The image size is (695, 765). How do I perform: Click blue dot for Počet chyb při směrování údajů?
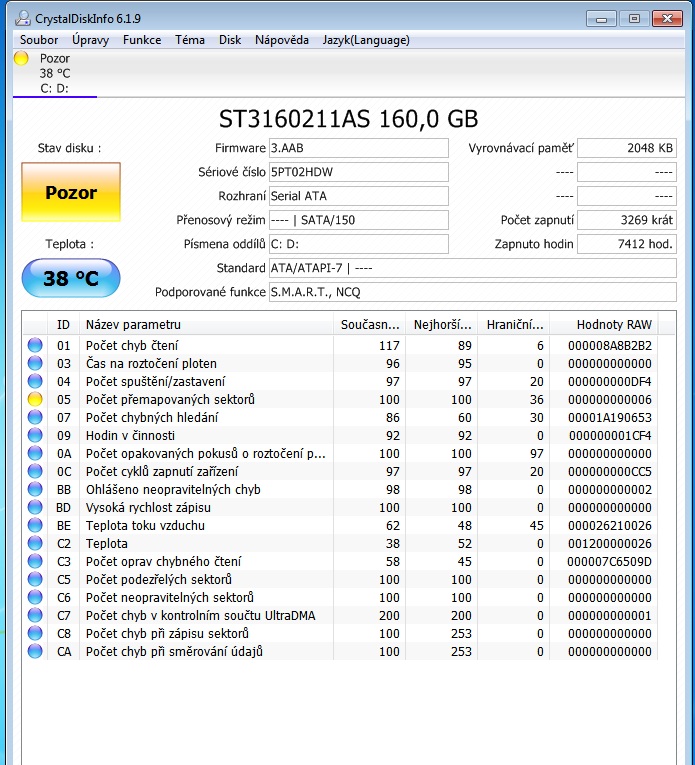pyautogui.click(x=35, y=651)
